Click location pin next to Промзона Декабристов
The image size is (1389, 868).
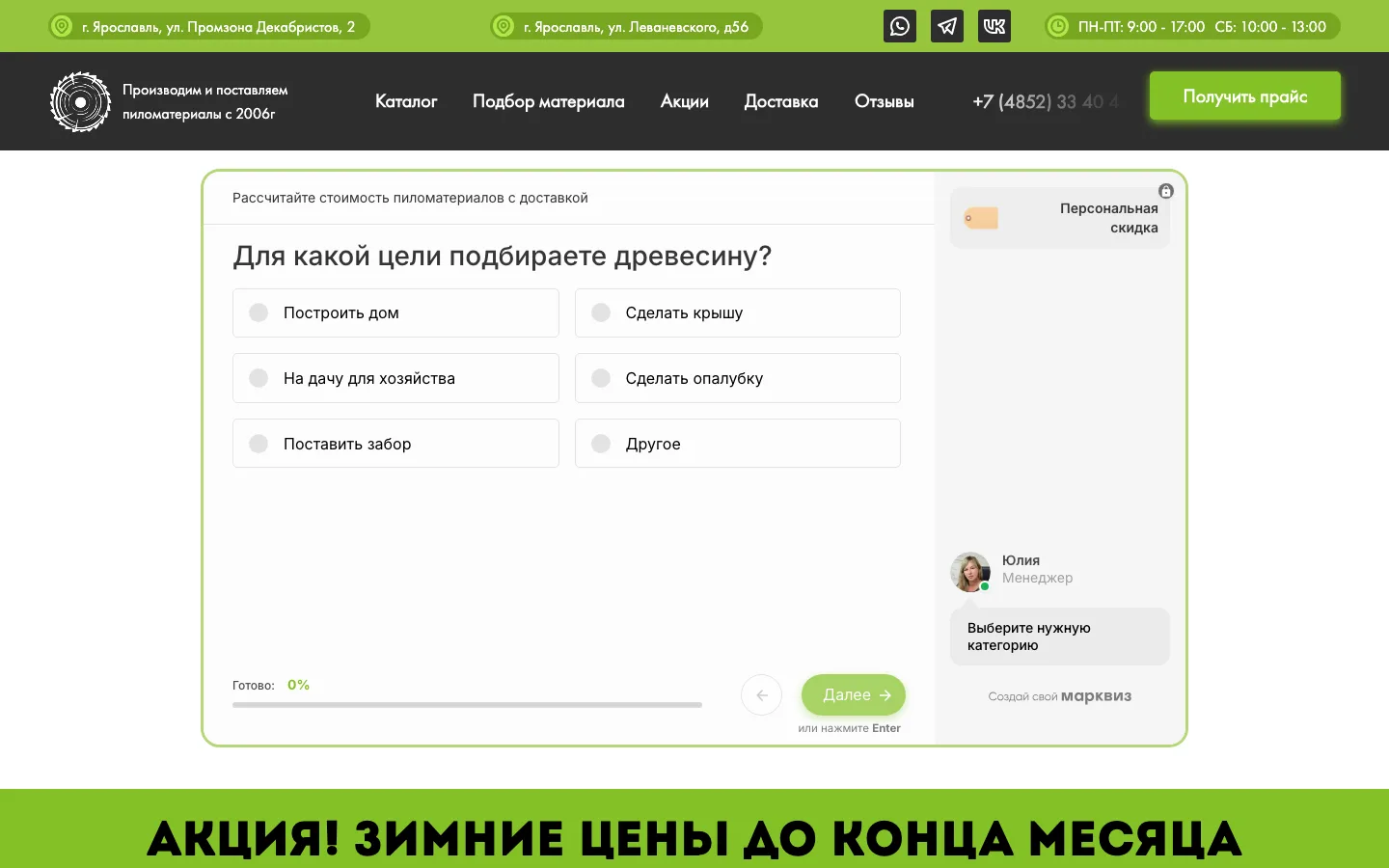coord(62,27)
